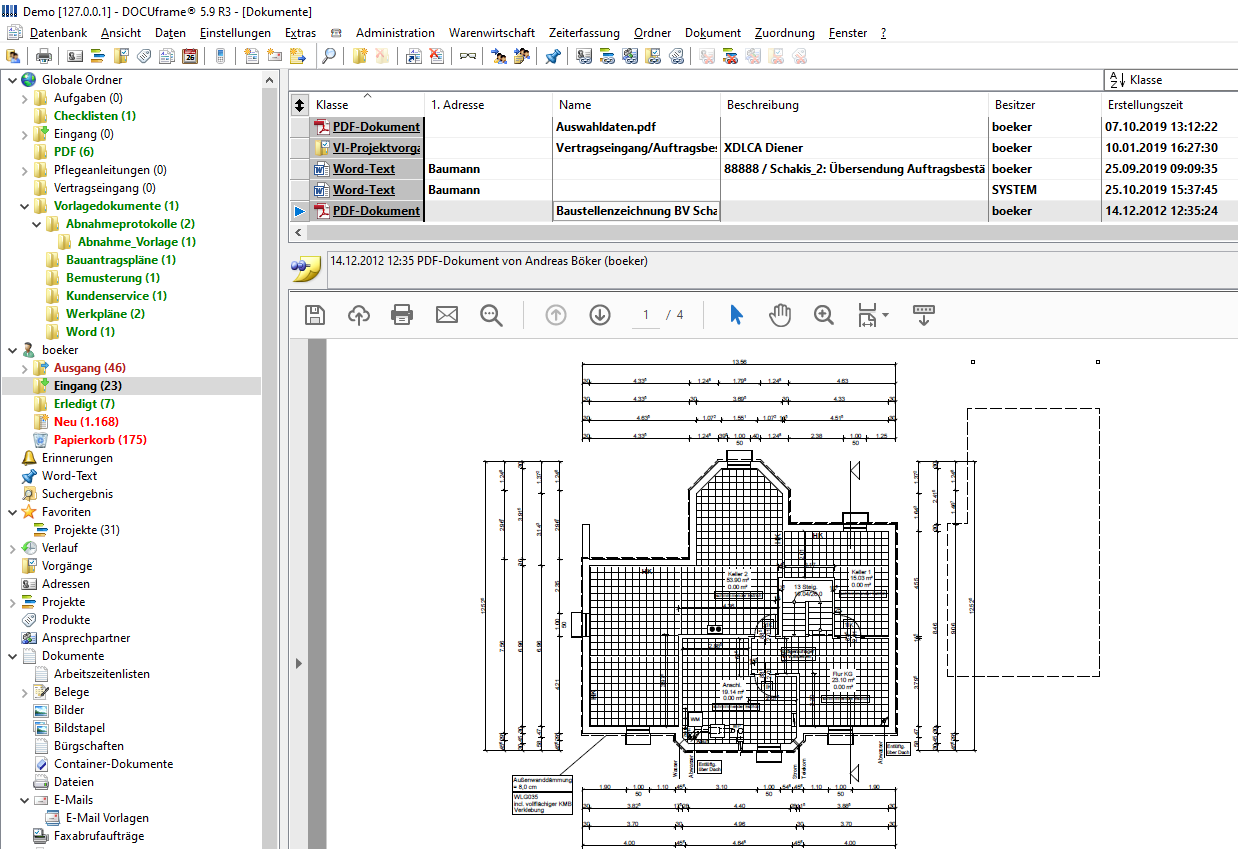Go to next page with the down arrow
This screenshot has height=849, width=1238.
pos(600,315)
